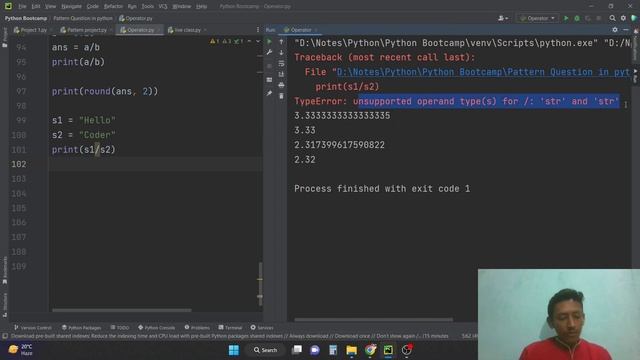
Task: Switch to the class.py editor tab
Action: 186,30
